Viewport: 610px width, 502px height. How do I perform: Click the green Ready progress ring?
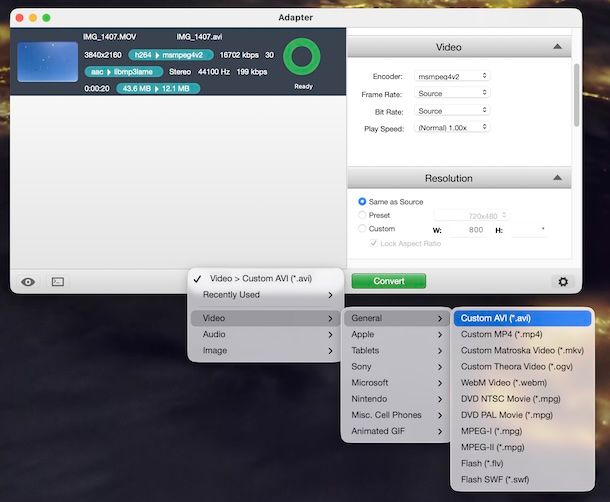303,57
